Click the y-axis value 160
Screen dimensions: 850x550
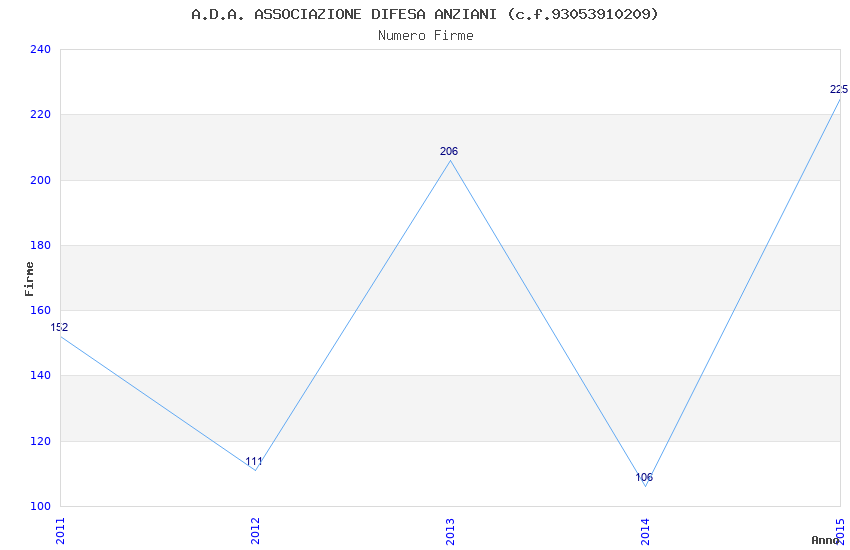click(40, 310)
